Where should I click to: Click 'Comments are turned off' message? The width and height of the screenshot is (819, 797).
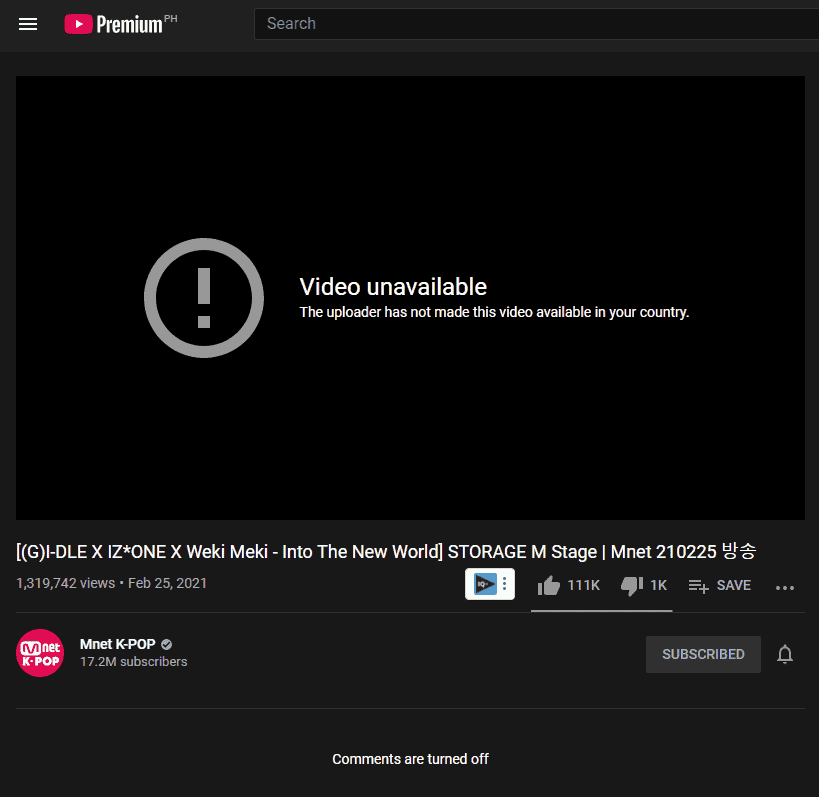click(x=411, y=758)
